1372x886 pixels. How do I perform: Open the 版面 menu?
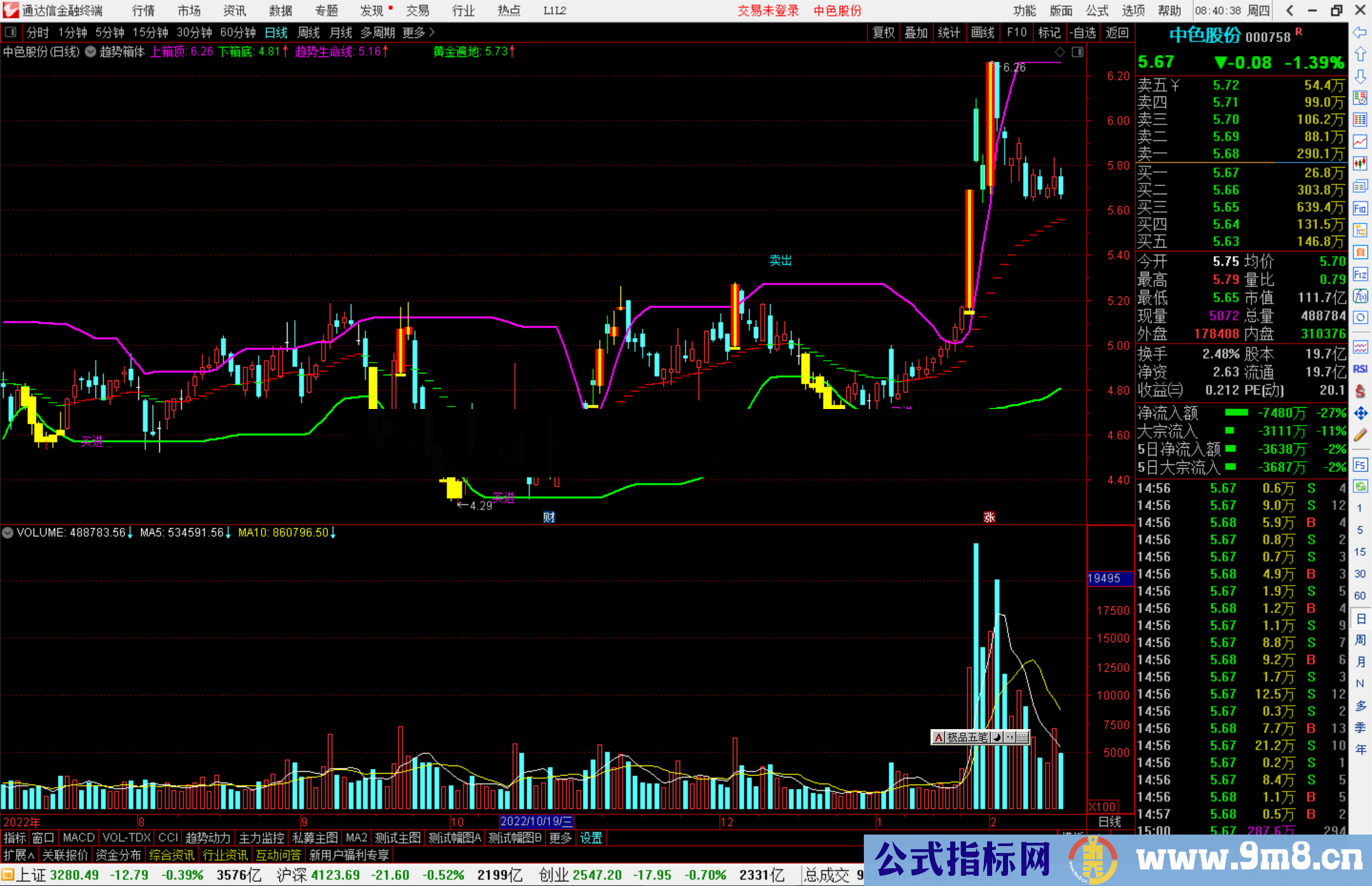tap(1061, 10)
